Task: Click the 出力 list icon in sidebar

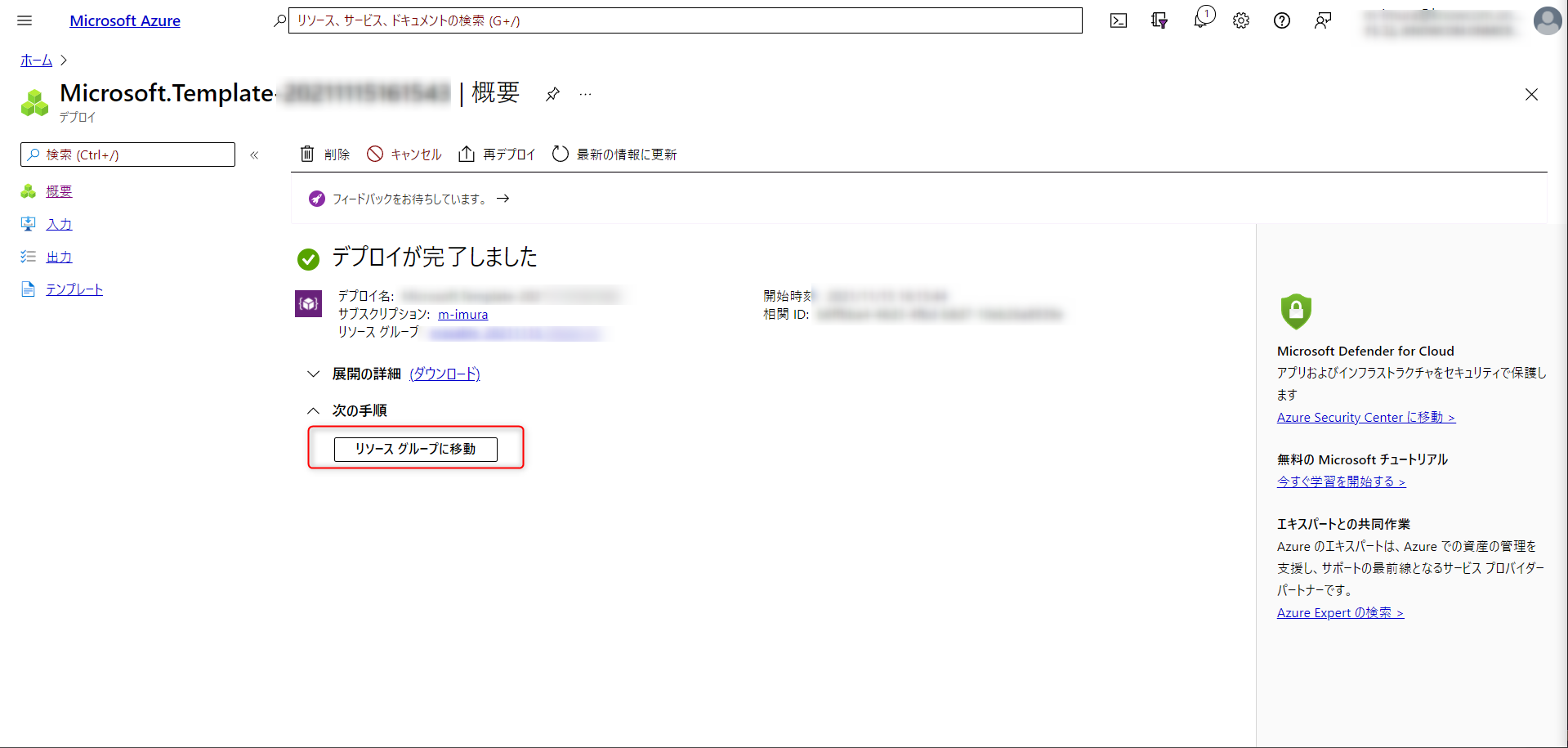Action: pyautogui.click(x=29, y=257)
